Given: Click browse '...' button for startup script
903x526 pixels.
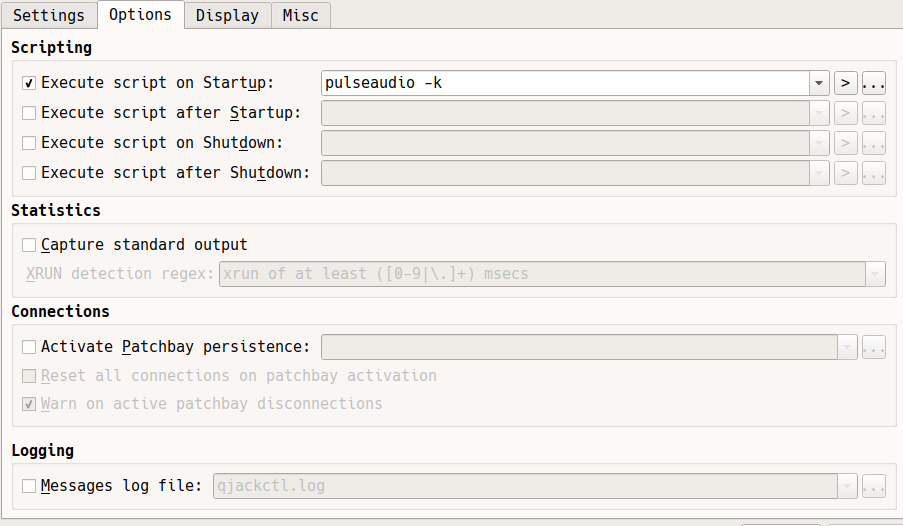Looking at the screenshot, I should coord(874,83).
